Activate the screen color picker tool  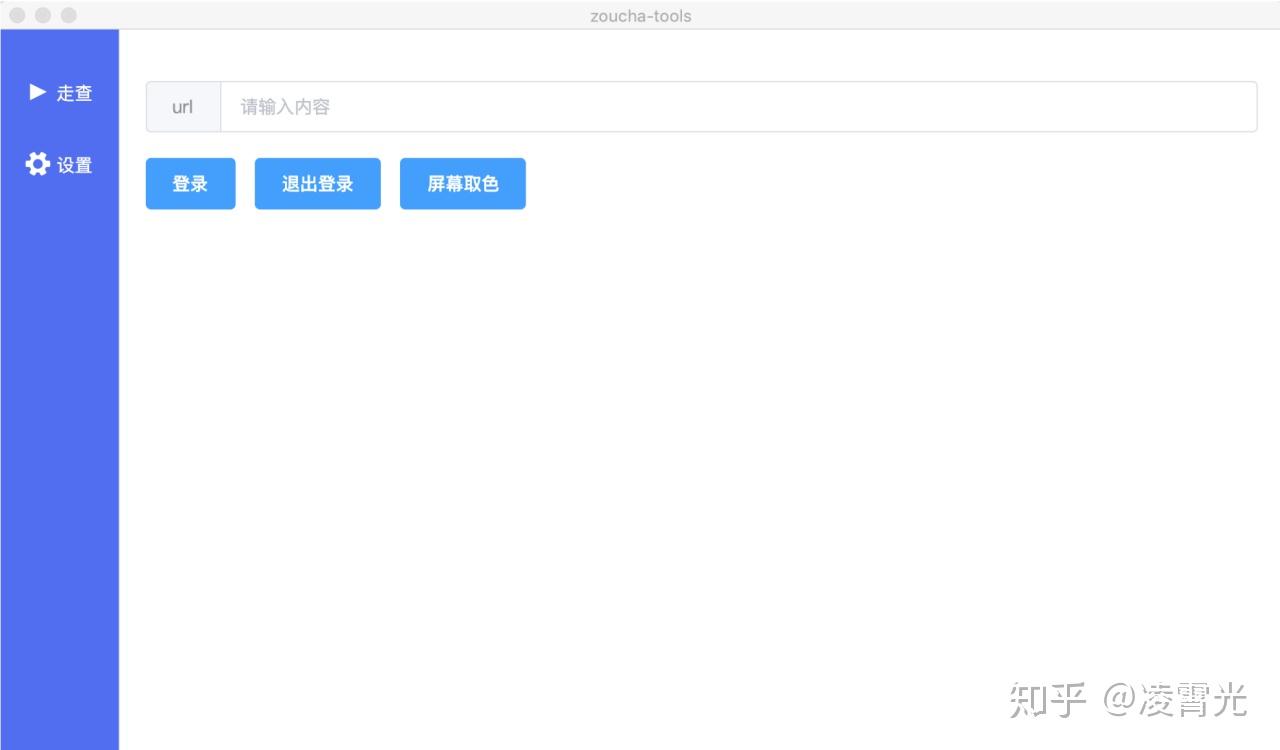point(462,183)
